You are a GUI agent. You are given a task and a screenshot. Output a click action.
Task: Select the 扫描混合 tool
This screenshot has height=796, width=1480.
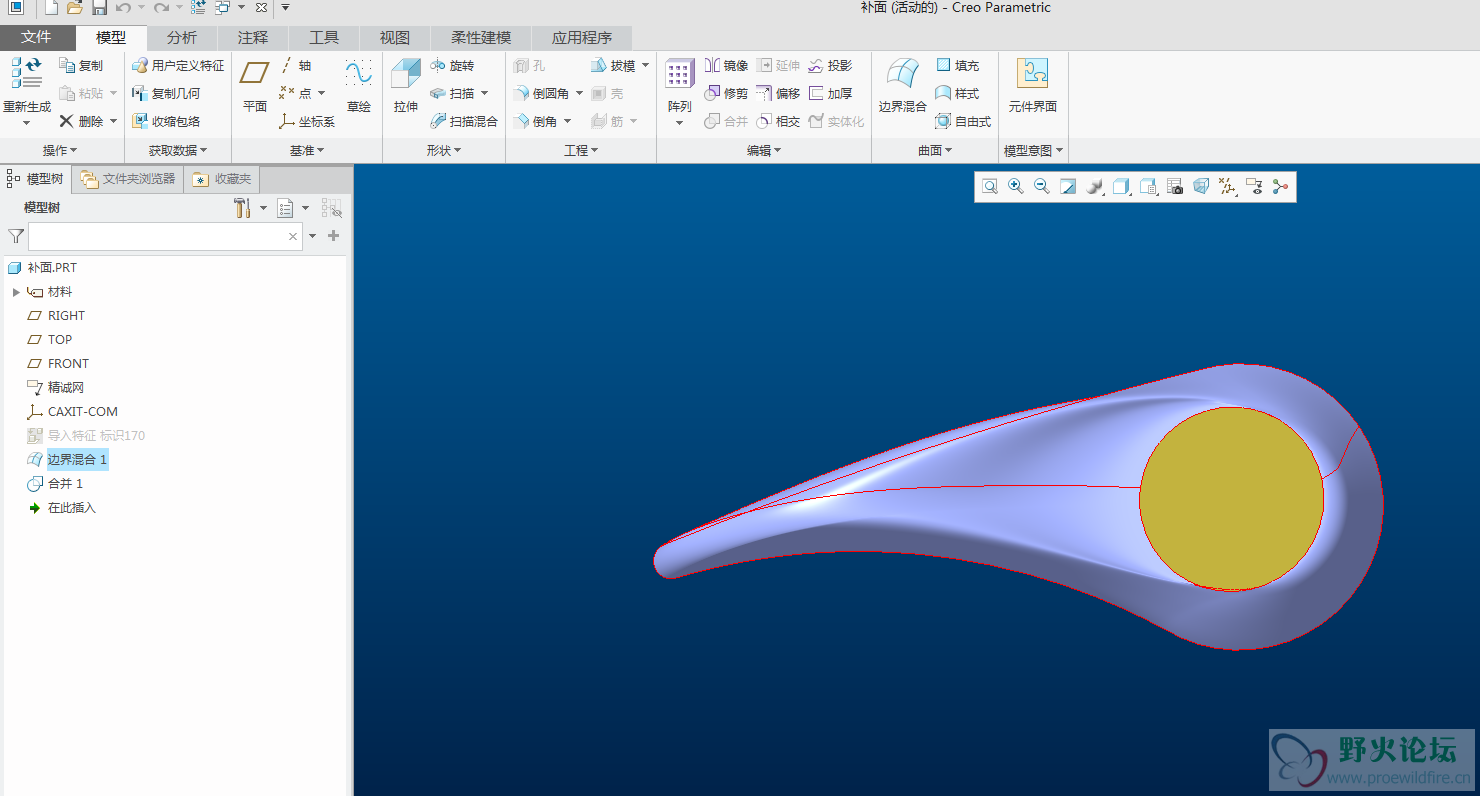click(x=464, y=121)
